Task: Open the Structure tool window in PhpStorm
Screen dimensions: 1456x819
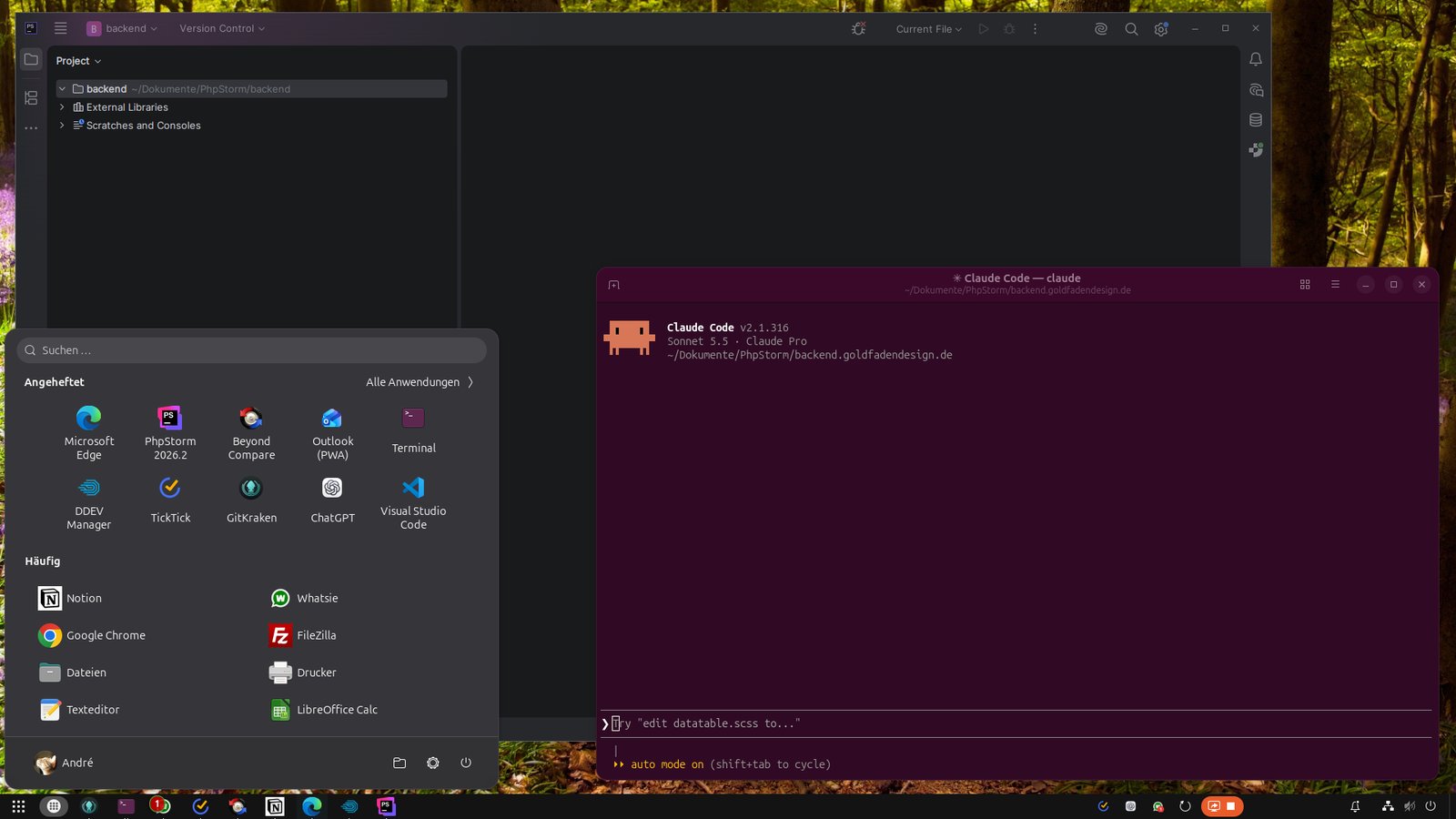Action: coord(31,97)
